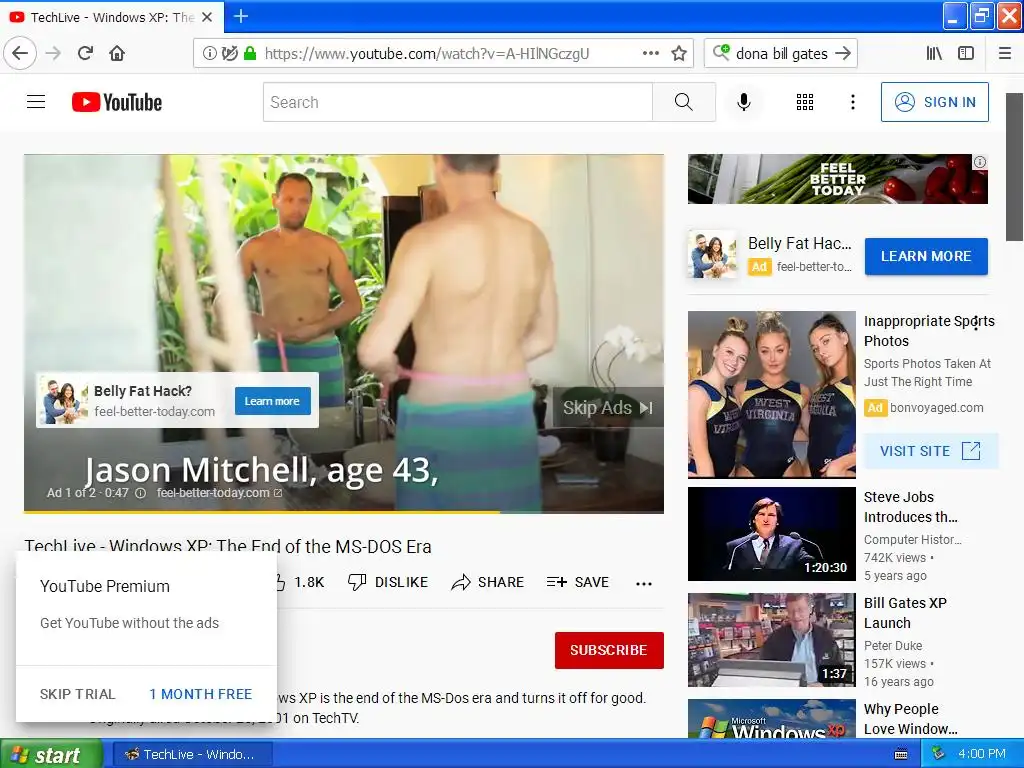The image size is (1024, 768).
Task: Reload the page with refresh icon
Action: click(86, 54)
